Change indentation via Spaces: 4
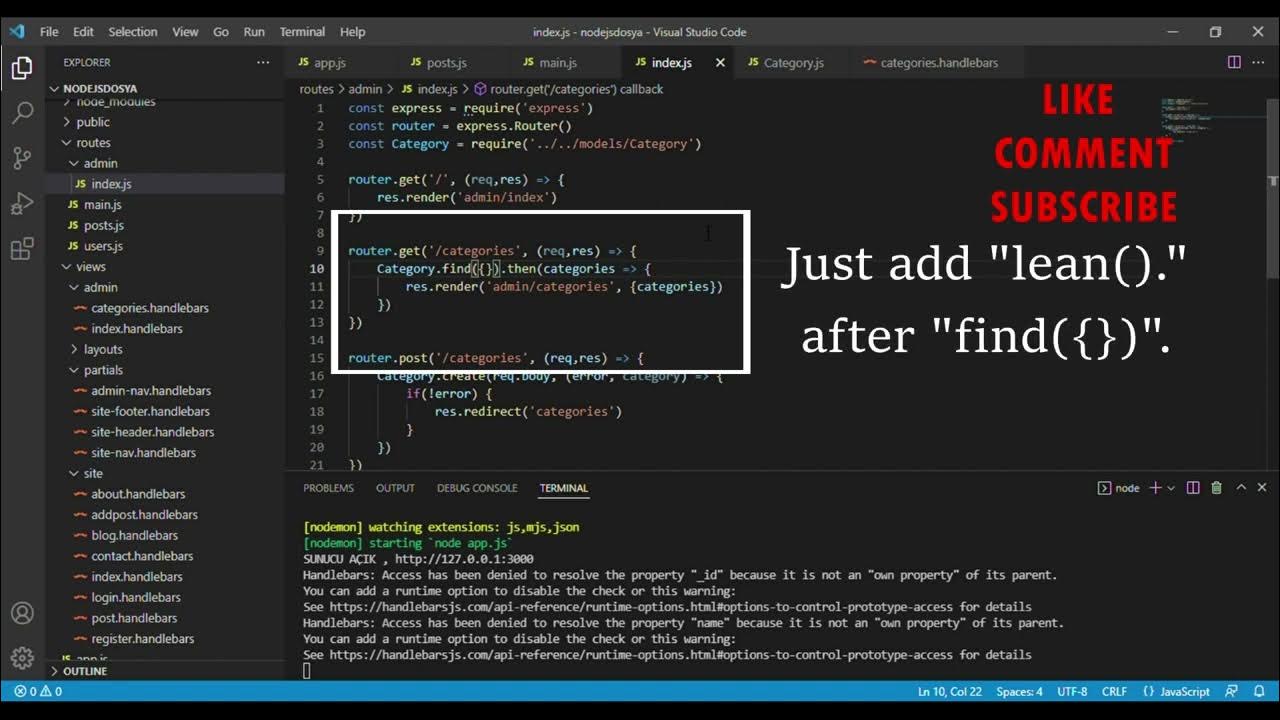The image size is (1280, 720). (x=1019, y=691)
